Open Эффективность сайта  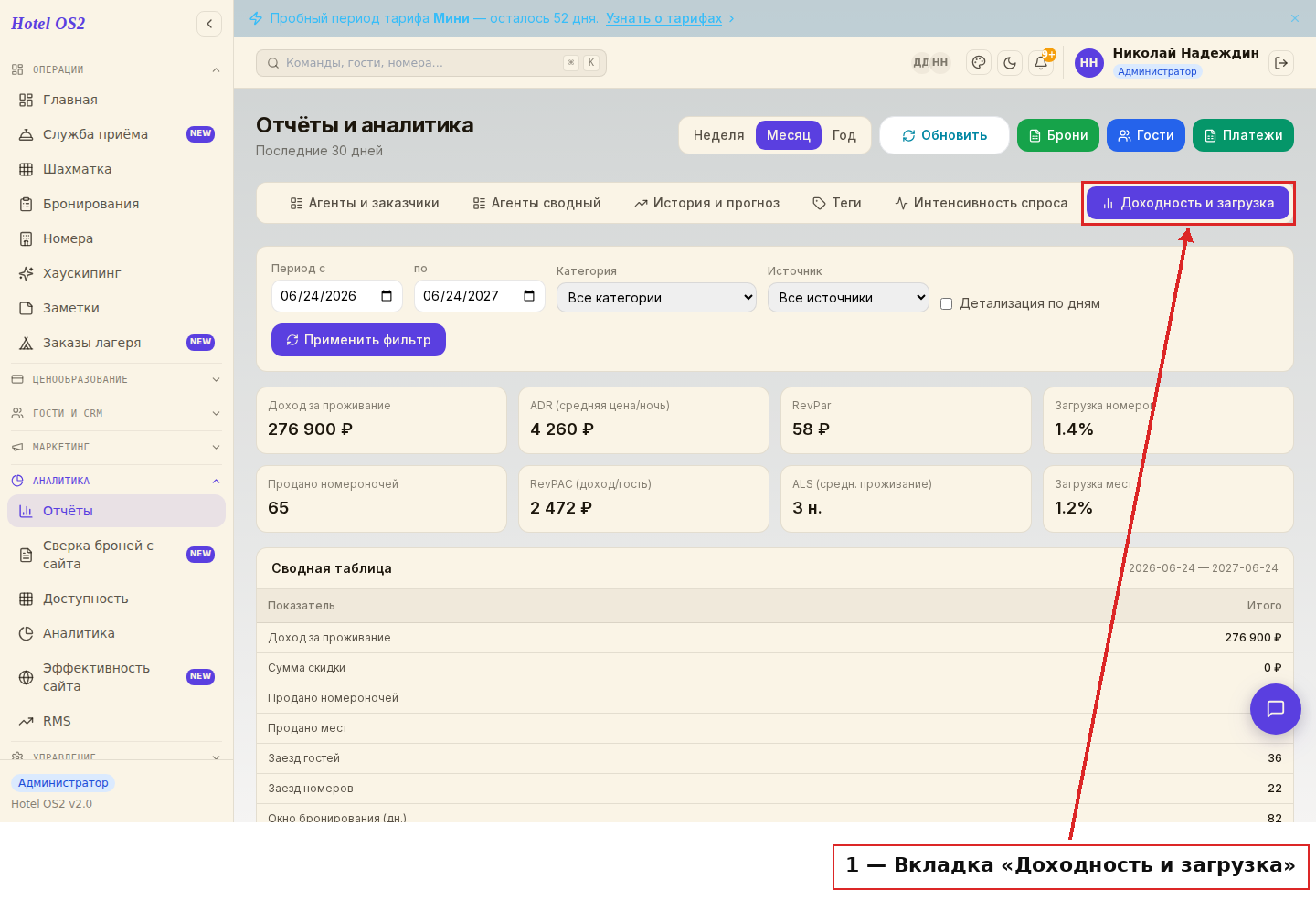[116, 677]
